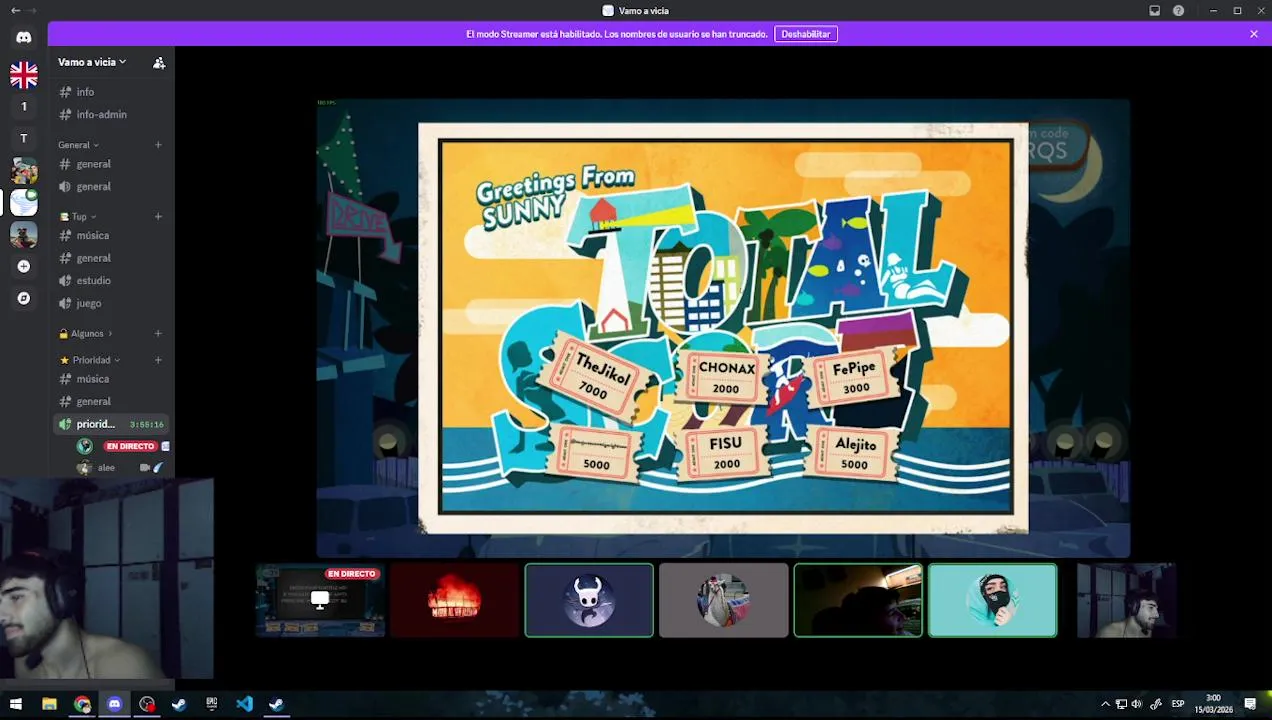Click the EN DIRECTO badge in channel list
This screenshot has height=720, width=1272.
[131, 446]
